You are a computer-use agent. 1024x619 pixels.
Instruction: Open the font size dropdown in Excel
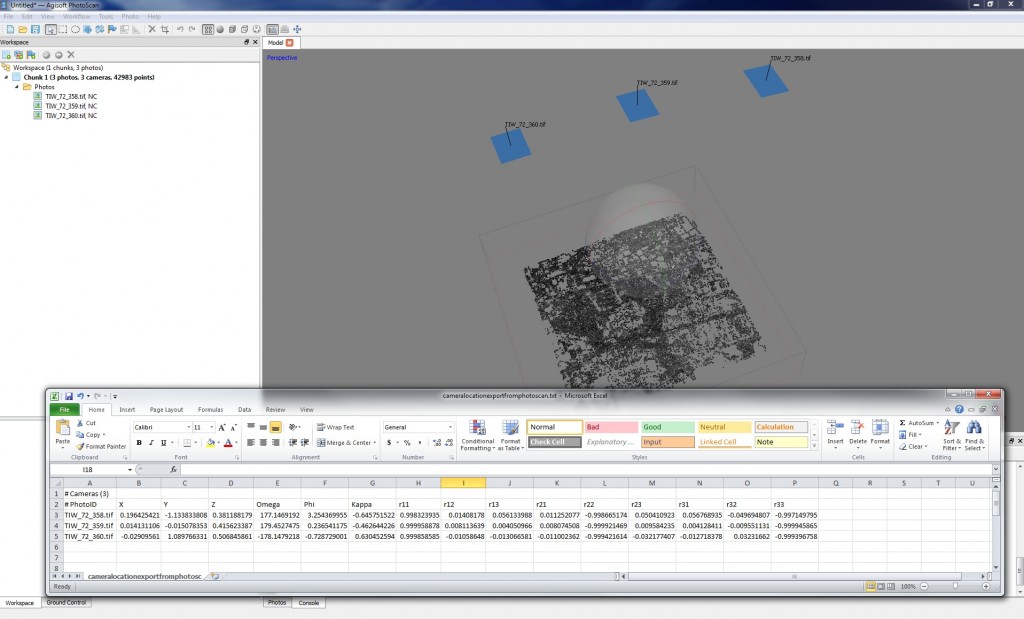pos(211,425)
